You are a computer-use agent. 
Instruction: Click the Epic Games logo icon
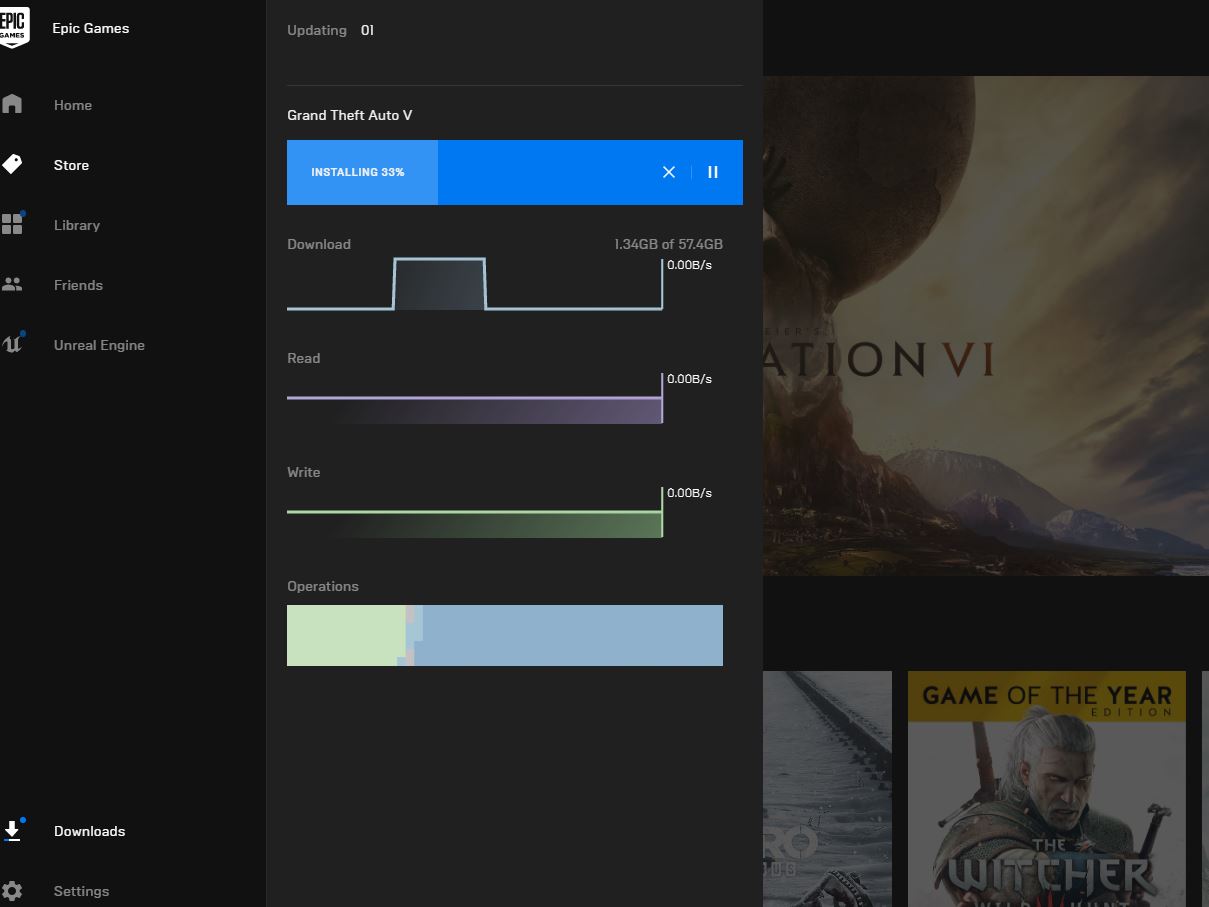(14, 27)
